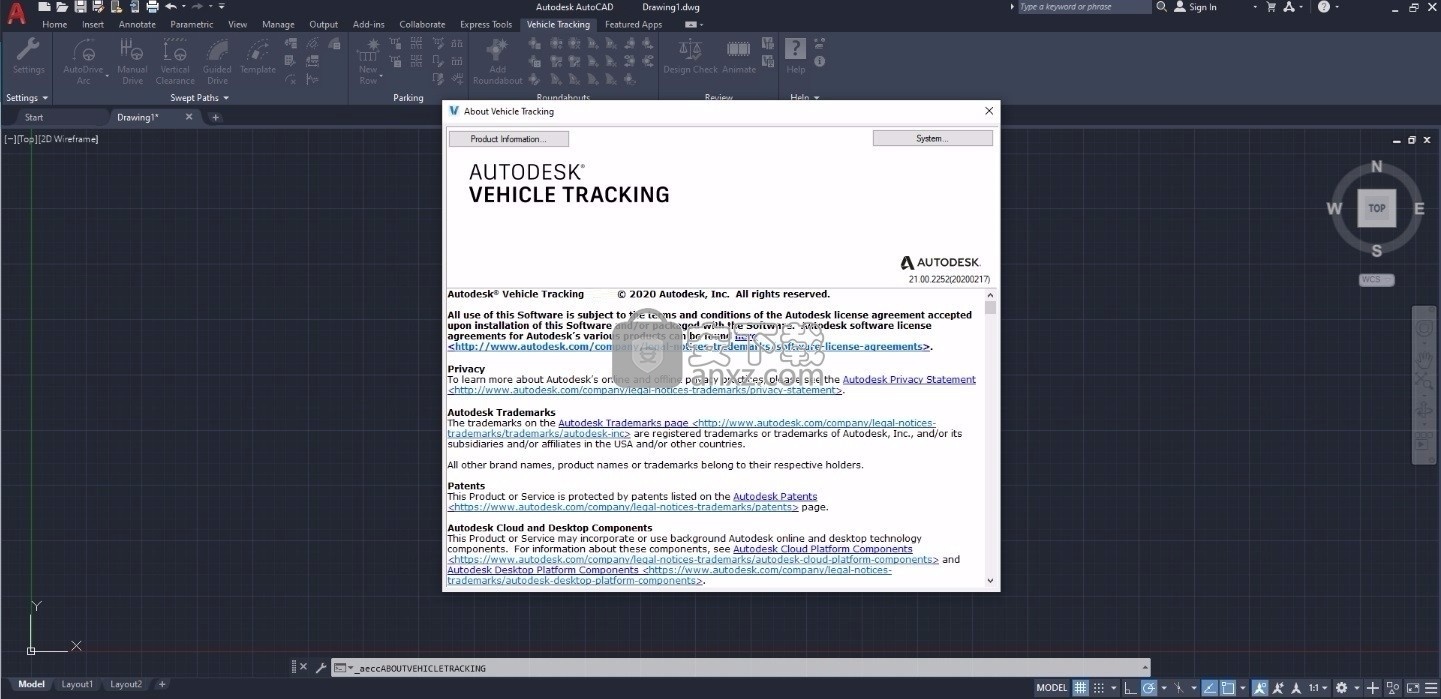This screenshot has width=1441, height=699.
Task: Toggle polar tracking in status bar
Action: click(x=1149, y=688)
